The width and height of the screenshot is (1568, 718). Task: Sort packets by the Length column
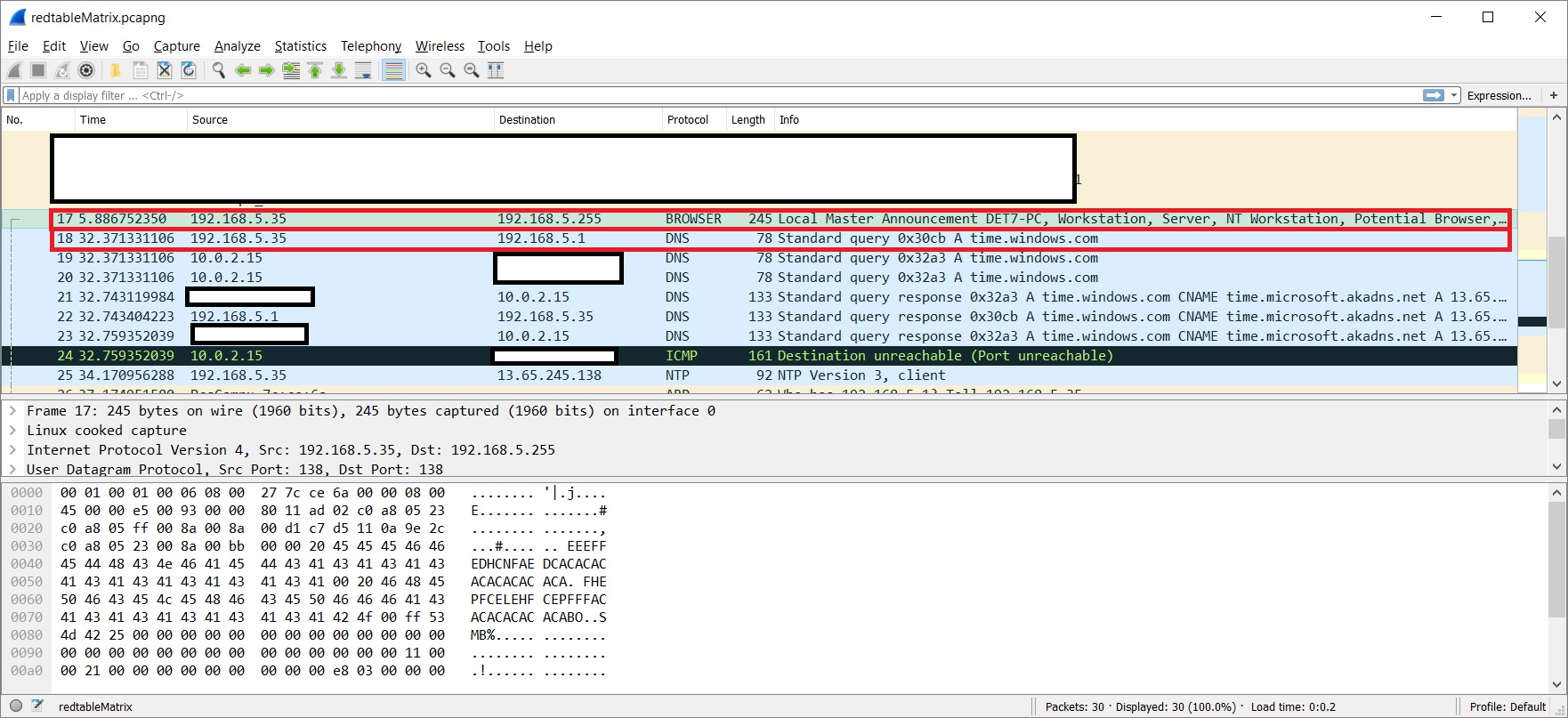tap(748, 120)
